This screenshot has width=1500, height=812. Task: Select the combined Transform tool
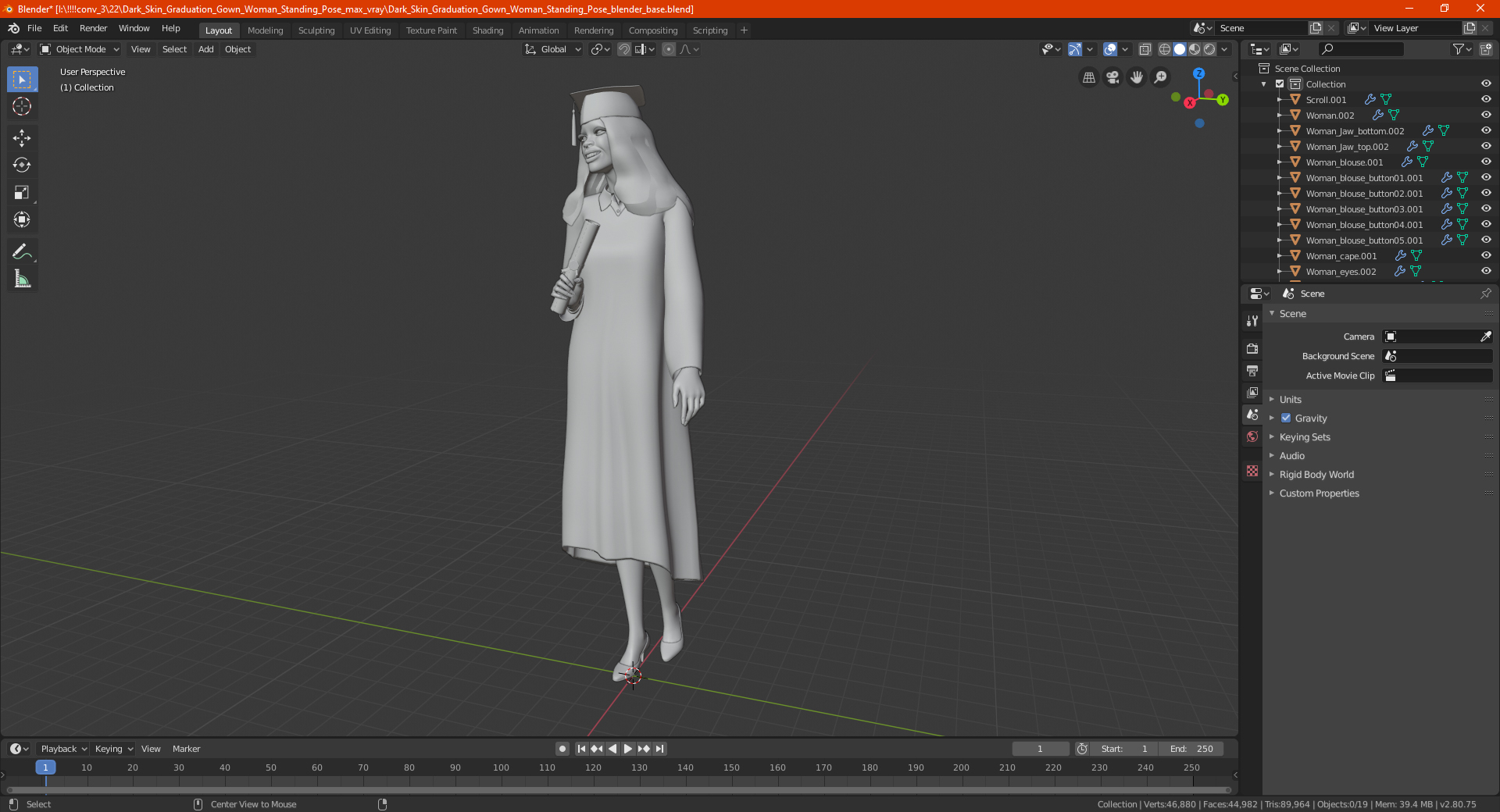(22, 220)
